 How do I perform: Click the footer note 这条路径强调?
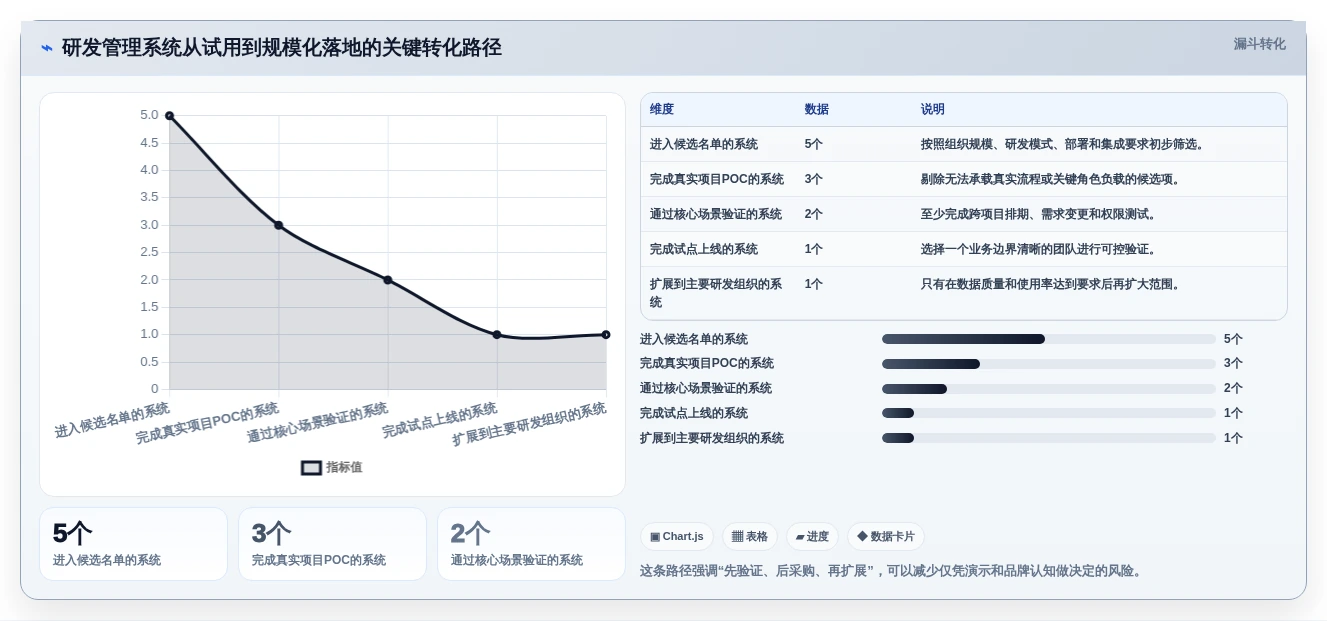pos(892,571)
